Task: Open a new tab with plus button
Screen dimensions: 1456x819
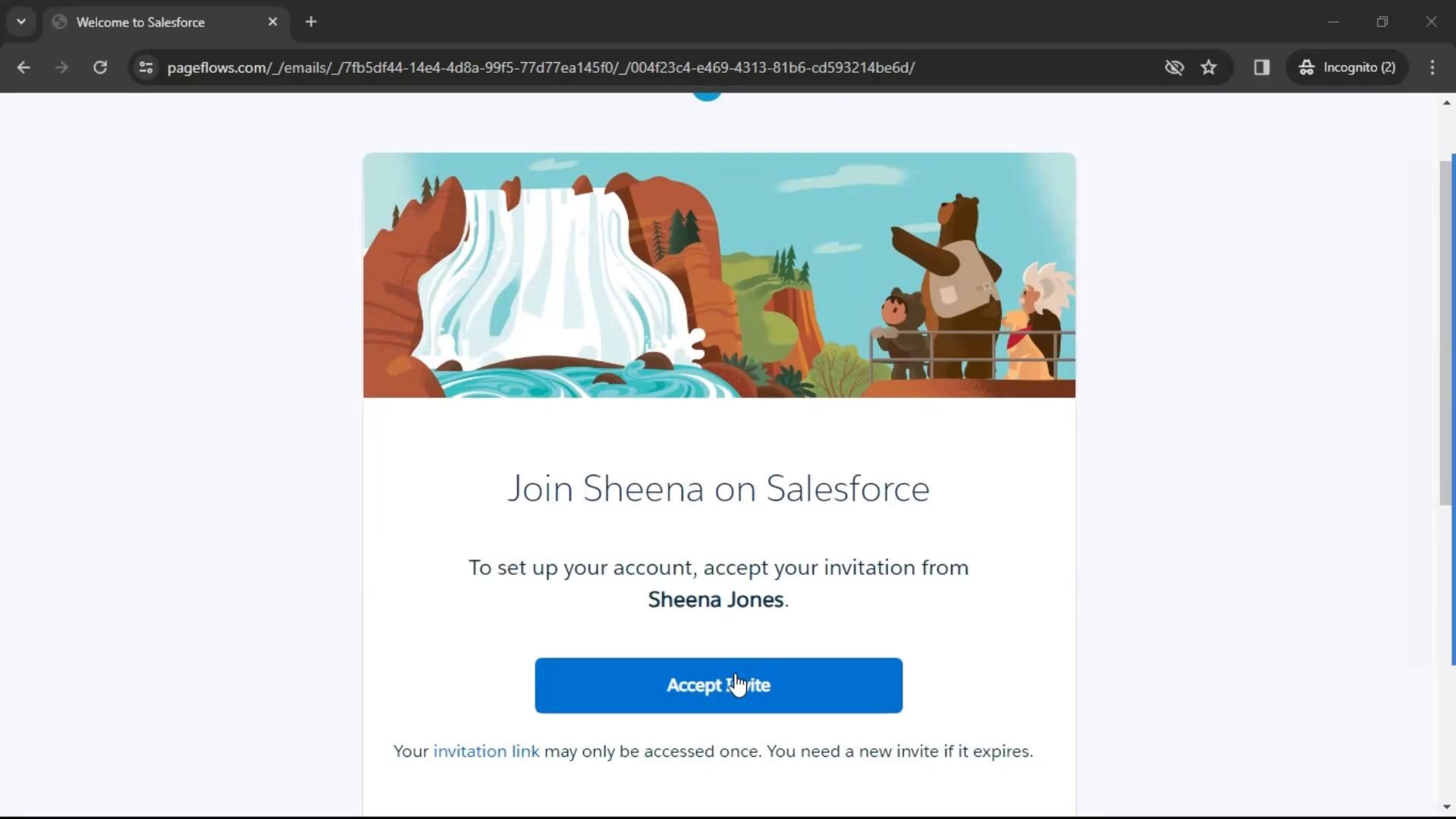Action: coord(311,22)
